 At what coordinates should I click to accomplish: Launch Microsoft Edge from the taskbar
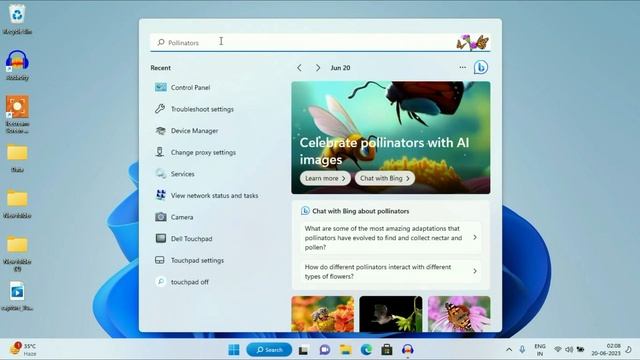point(366,350)
